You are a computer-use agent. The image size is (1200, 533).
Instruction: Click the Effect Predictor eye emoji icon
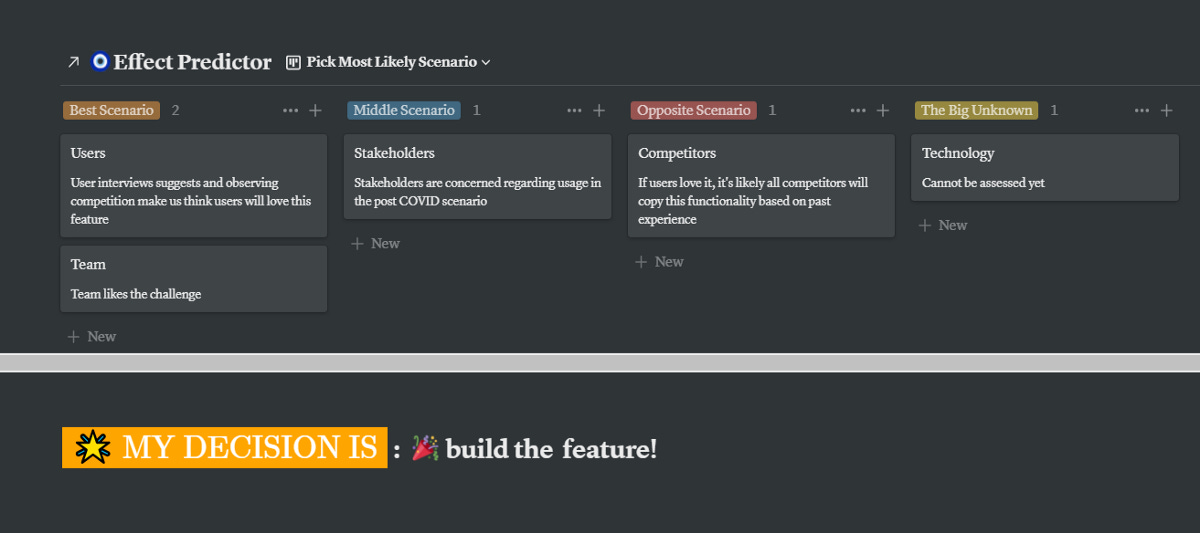pos(99,62)
